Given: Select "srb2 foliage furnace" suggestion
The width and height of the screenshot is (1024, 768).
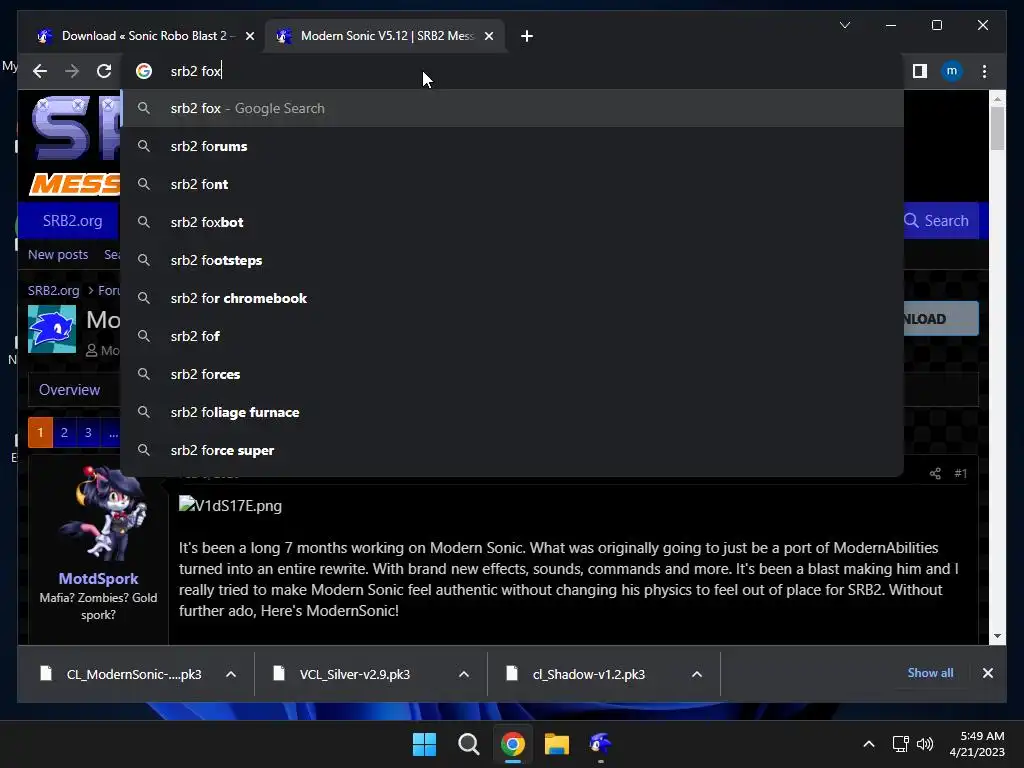Looking at the screenshot, I should click(512, 412).
